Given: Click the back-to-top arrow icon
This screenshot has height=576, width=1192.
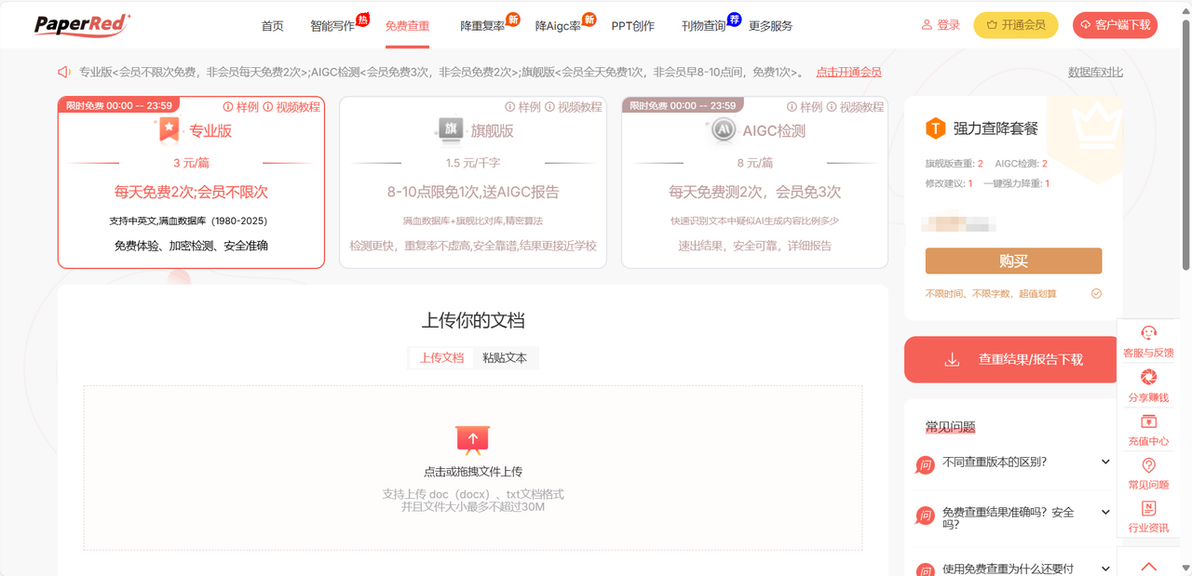Looking at the screenshot, I should pyautogui.click(x=1149, y=566).
